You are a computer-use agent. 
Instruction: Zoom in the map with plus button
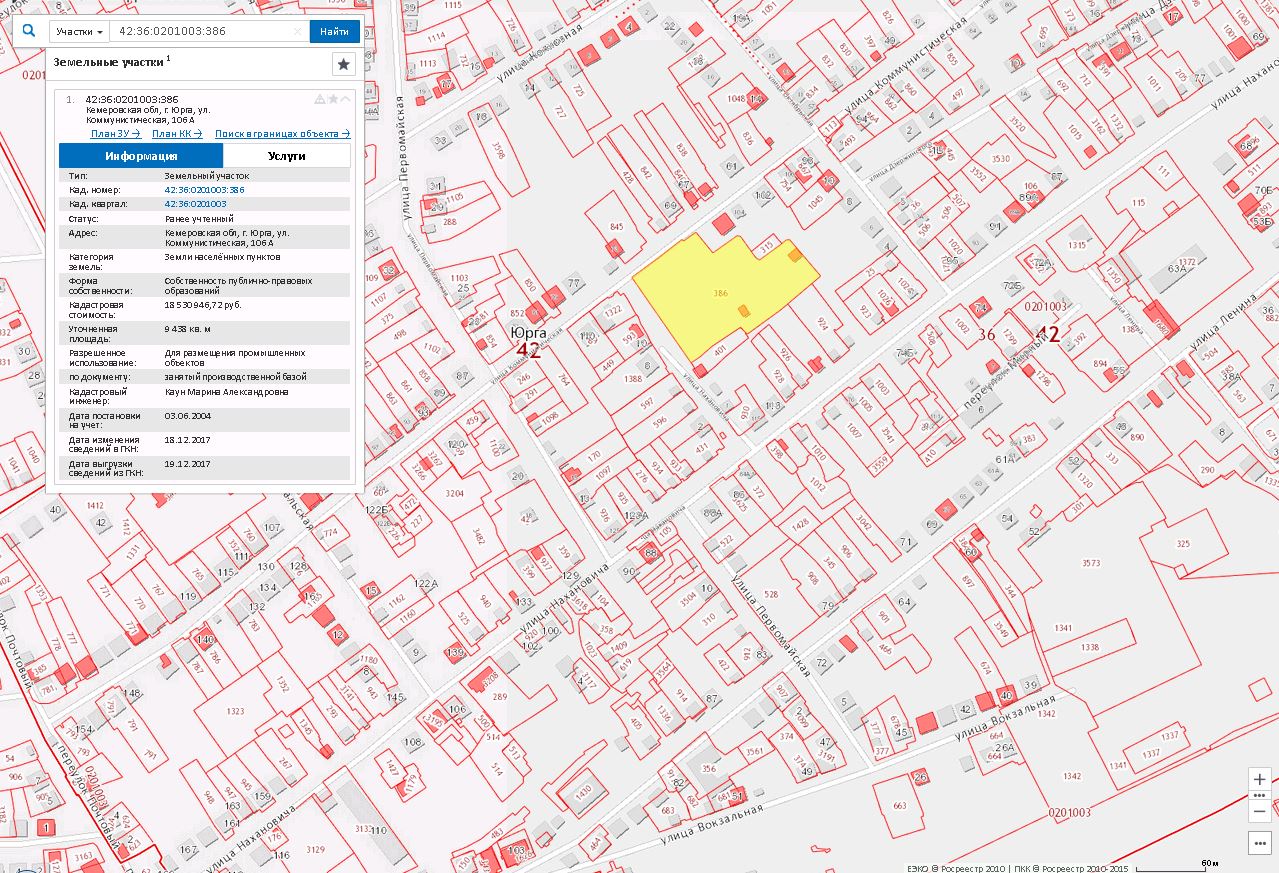point(1260,780)
